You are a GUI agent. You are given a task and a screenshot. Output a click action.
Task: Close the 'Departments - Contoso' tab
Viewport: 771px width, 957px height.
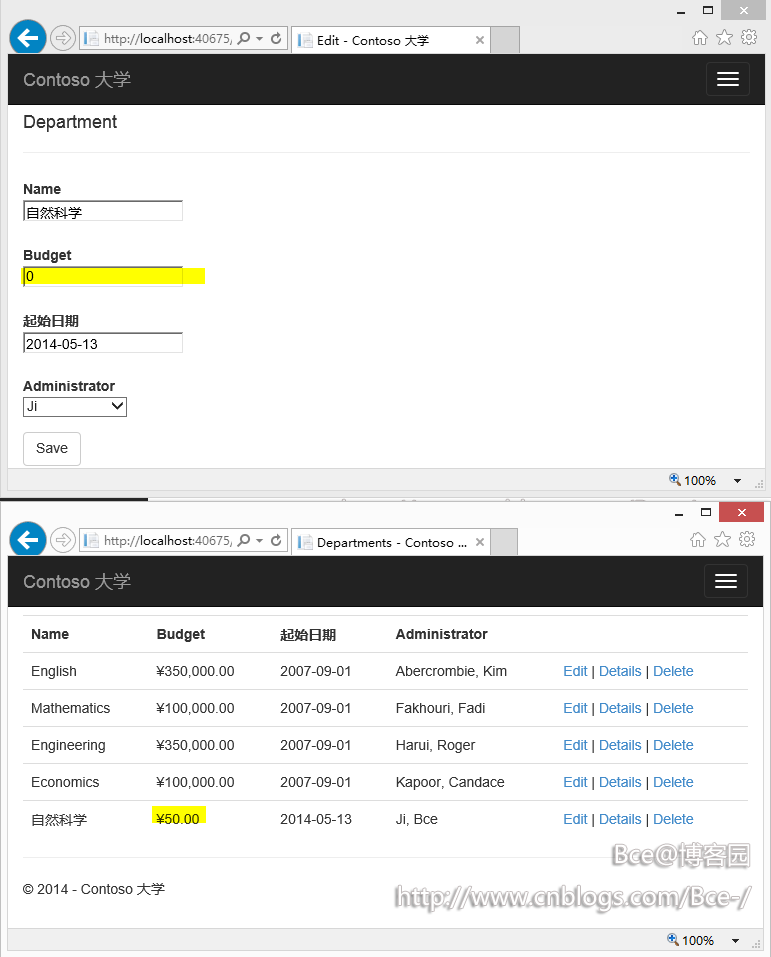(x=480, y=542)
